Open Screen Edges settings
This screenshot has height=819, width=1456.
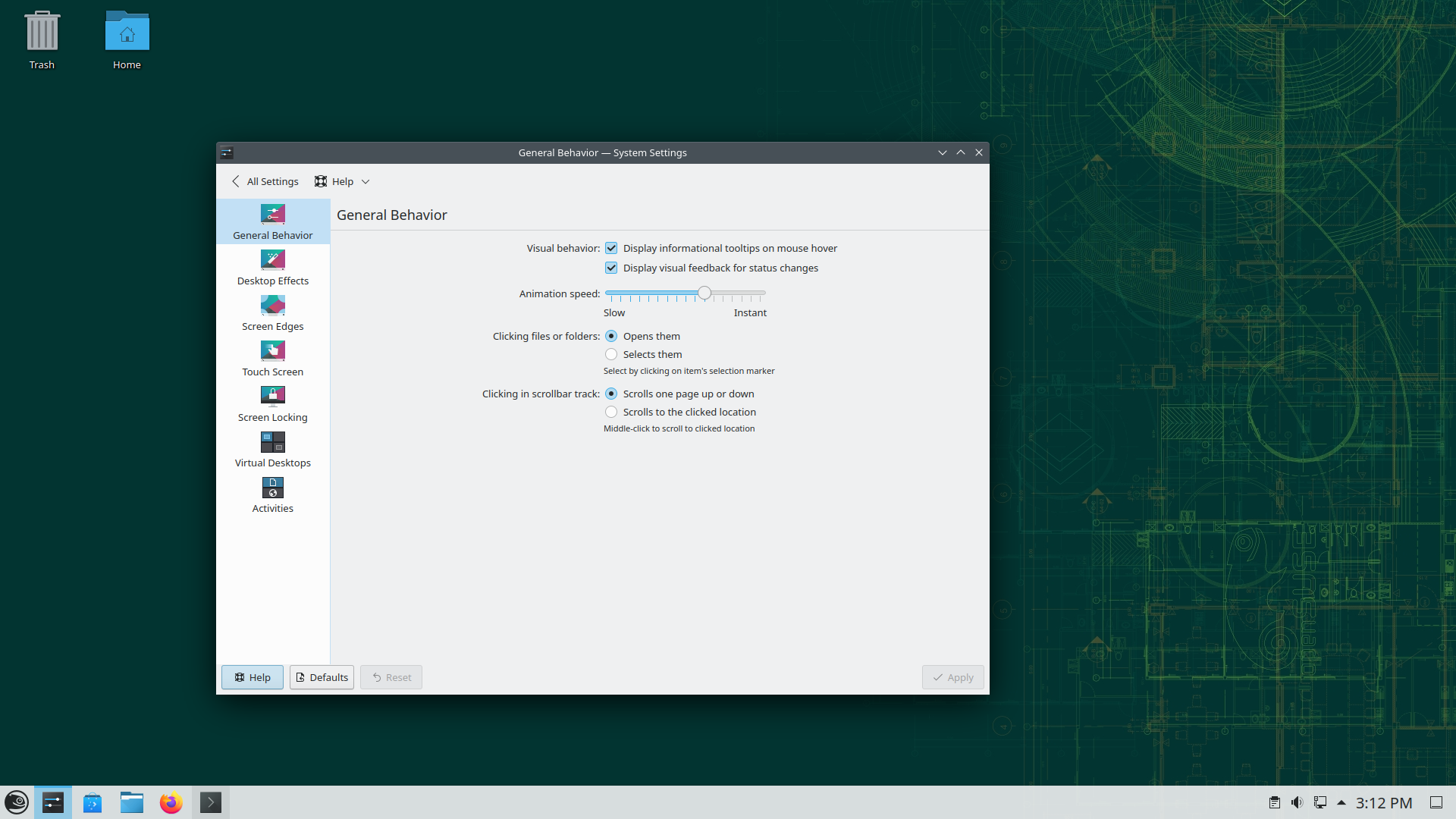coord(273,313)
